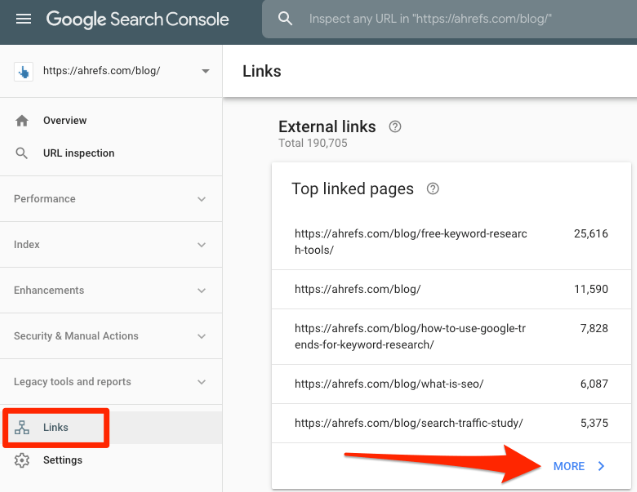Open the Index section label
The height and width of the screenshot is (492, 637).
tap(27, 245)
